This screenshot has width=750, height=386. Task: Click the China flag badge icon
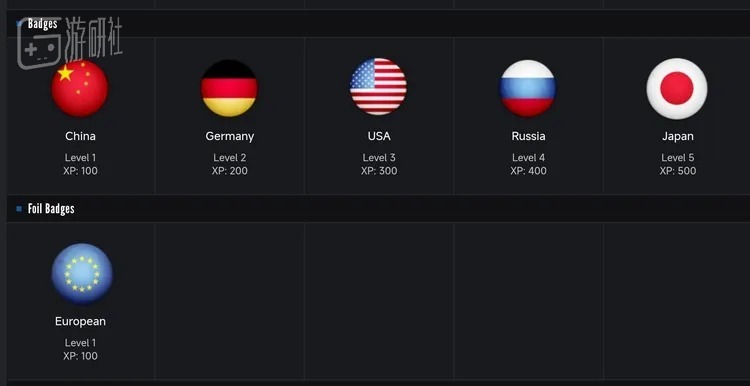(80, 88)
